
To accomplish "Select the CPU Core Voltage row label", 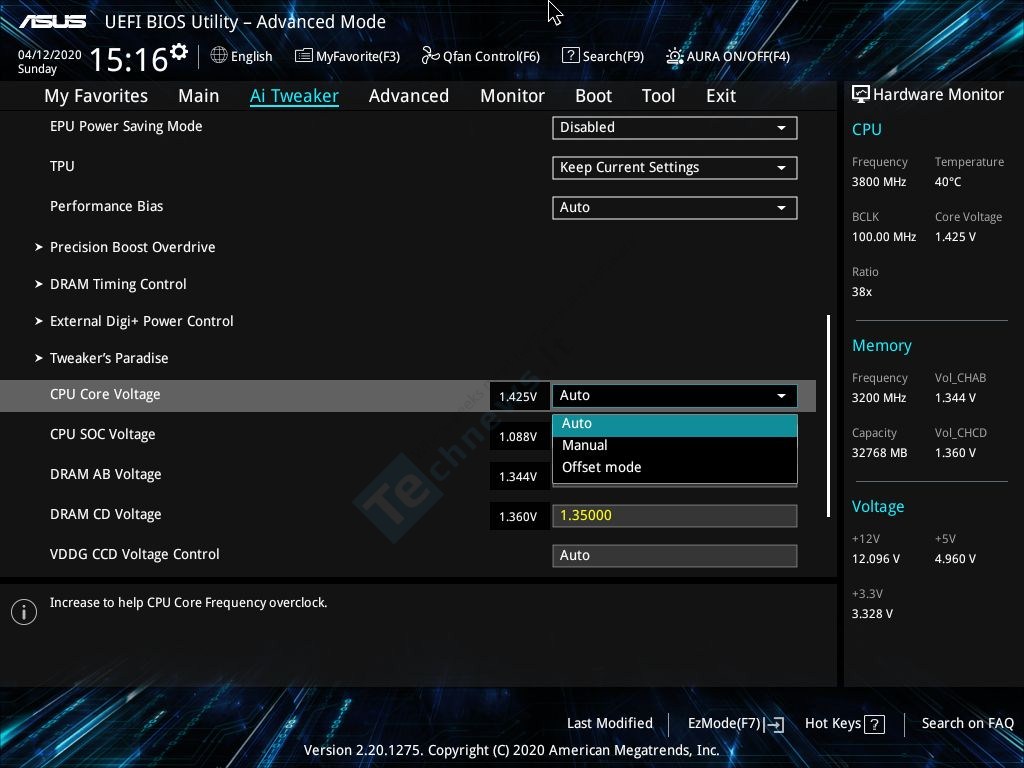I will tap(105, 394).
